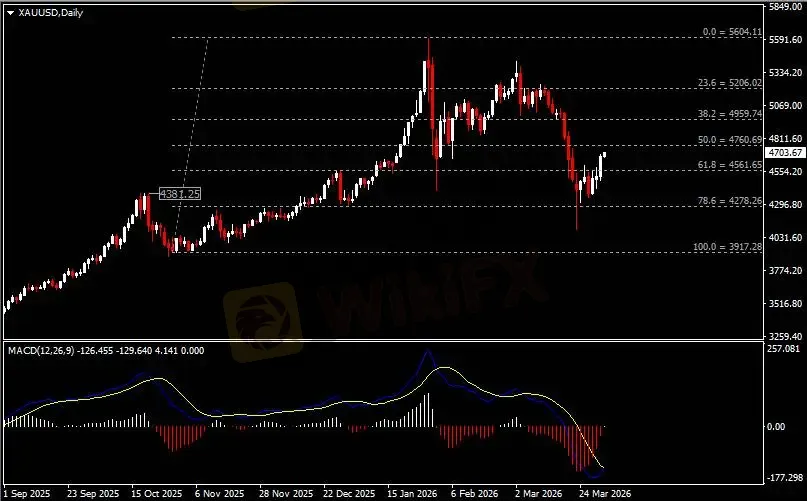Click price axis value 4296.80
Image resolution: width=807 pixels, height=501 pixels.
pyautogui.click(x=785, y=204)
